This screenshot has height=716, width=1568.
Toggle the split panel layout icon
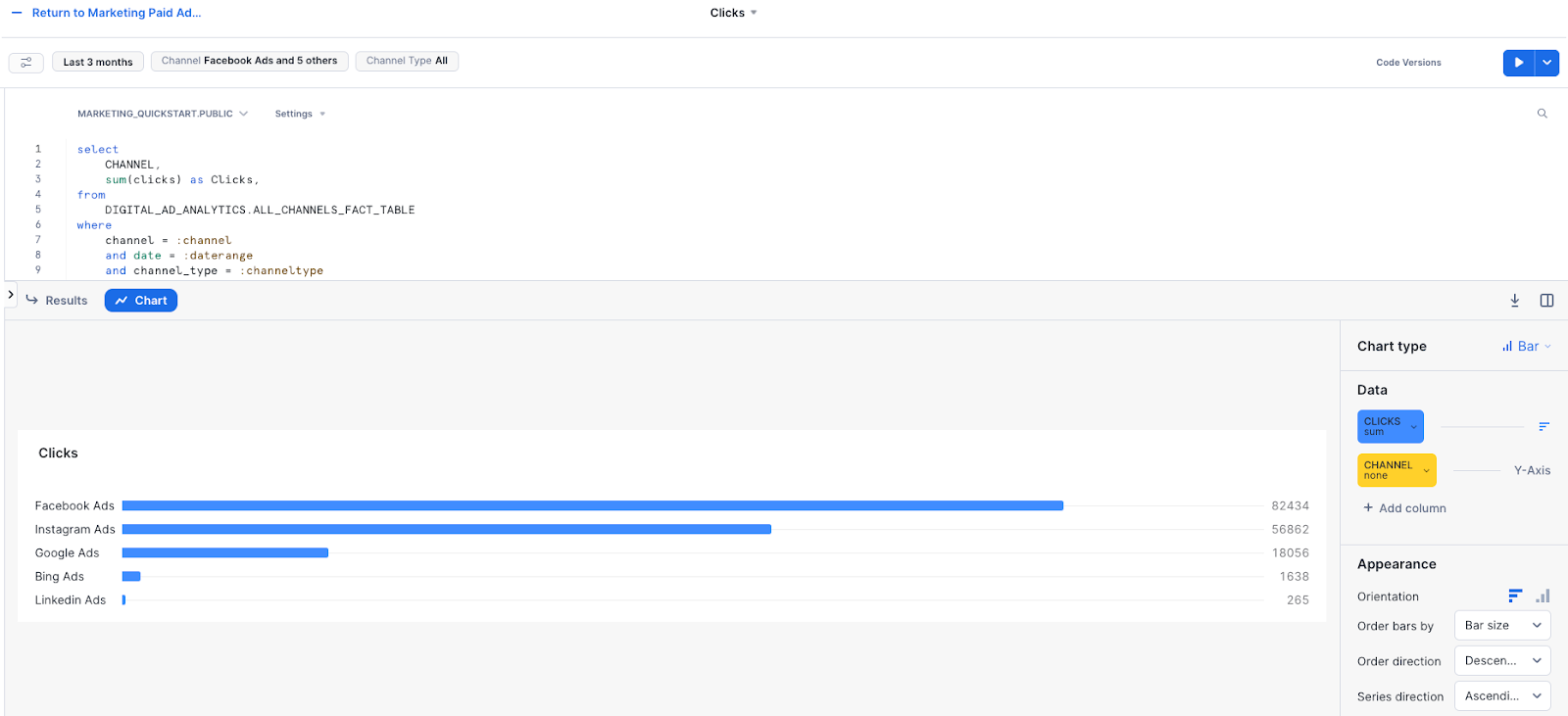coord(1546,301)
